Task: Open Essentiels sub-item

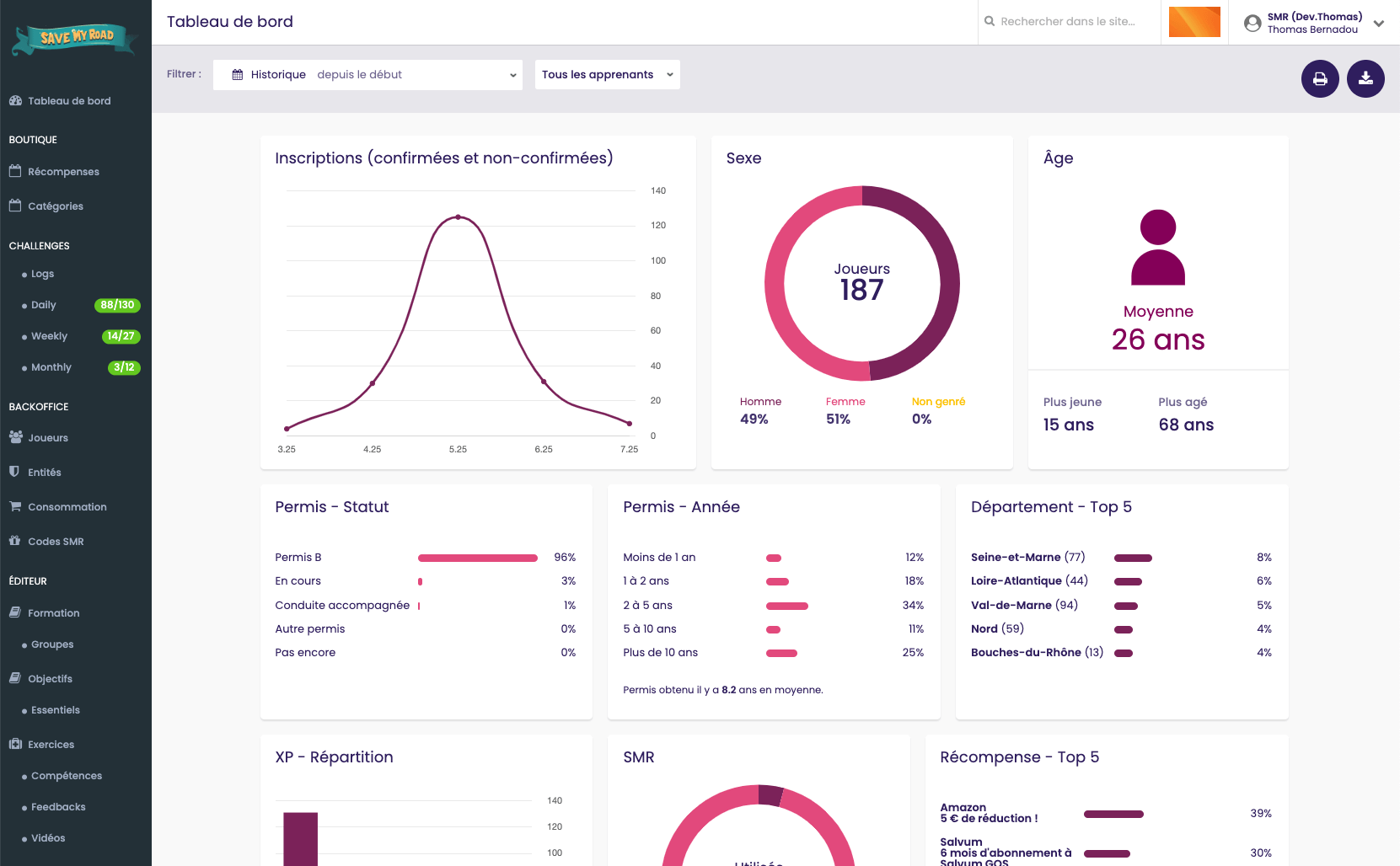Action: coord(56,710)
